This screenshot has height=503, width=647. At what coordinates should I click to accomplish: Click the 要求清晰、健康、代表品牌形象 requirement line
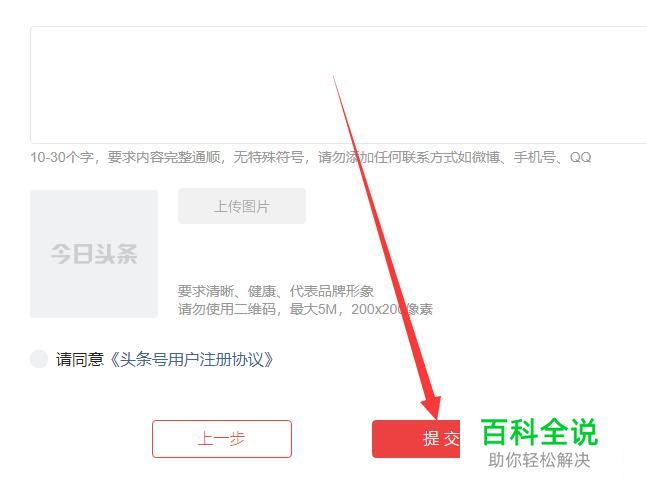(x=276, y=291)
